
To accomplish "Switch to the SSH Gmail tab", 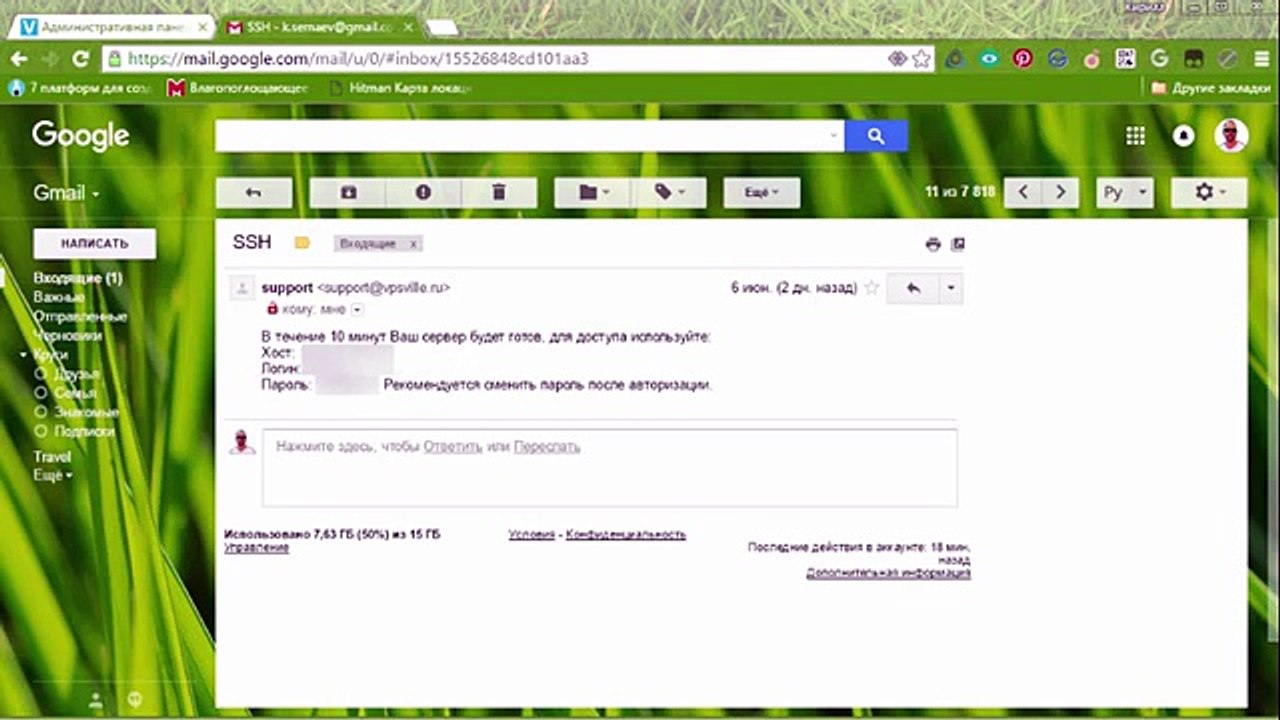I will click(x=316, y=27).
